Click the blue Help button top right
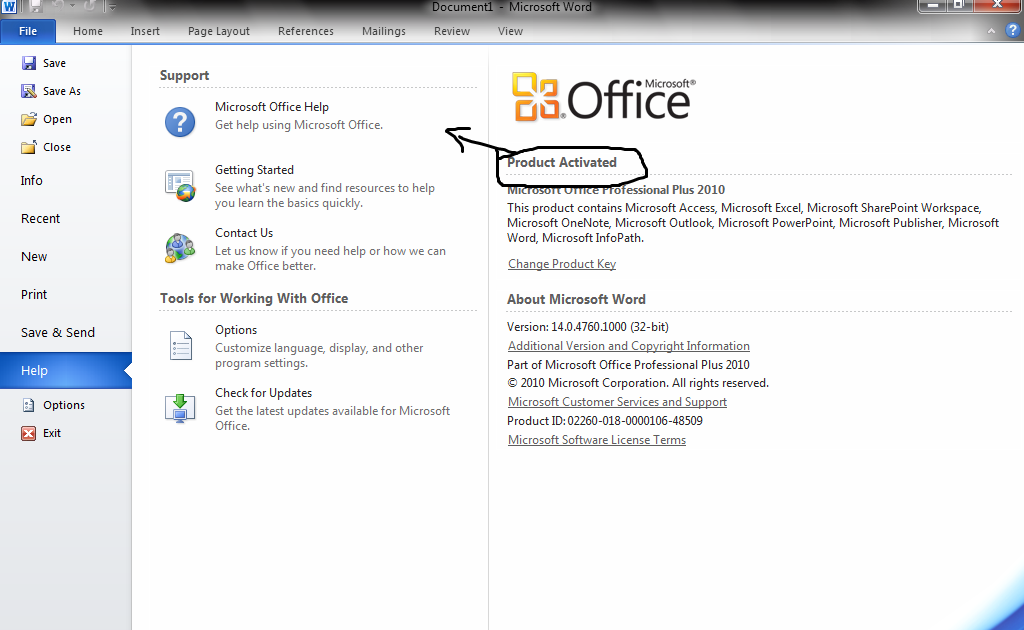 point(1014,30)
